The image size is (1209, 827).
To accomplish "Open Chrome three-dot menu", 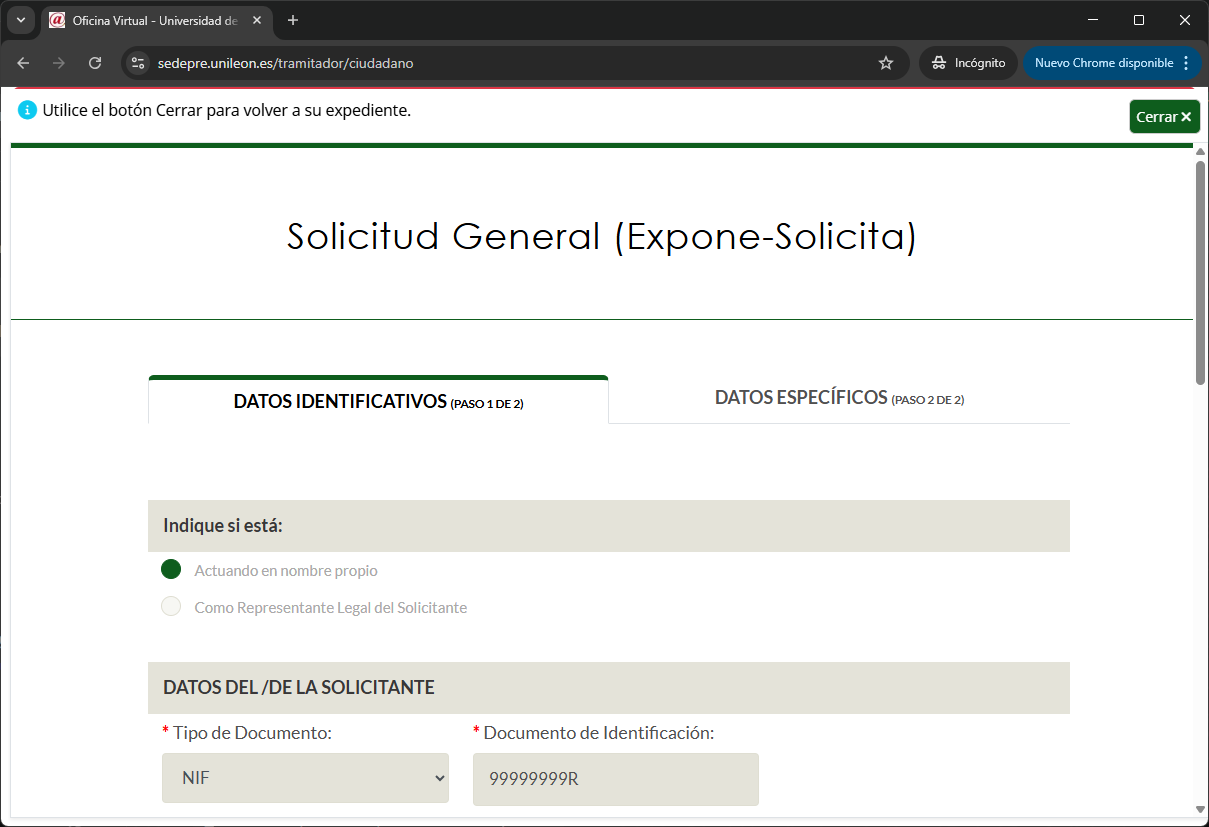I will [x=1186, y=63].
